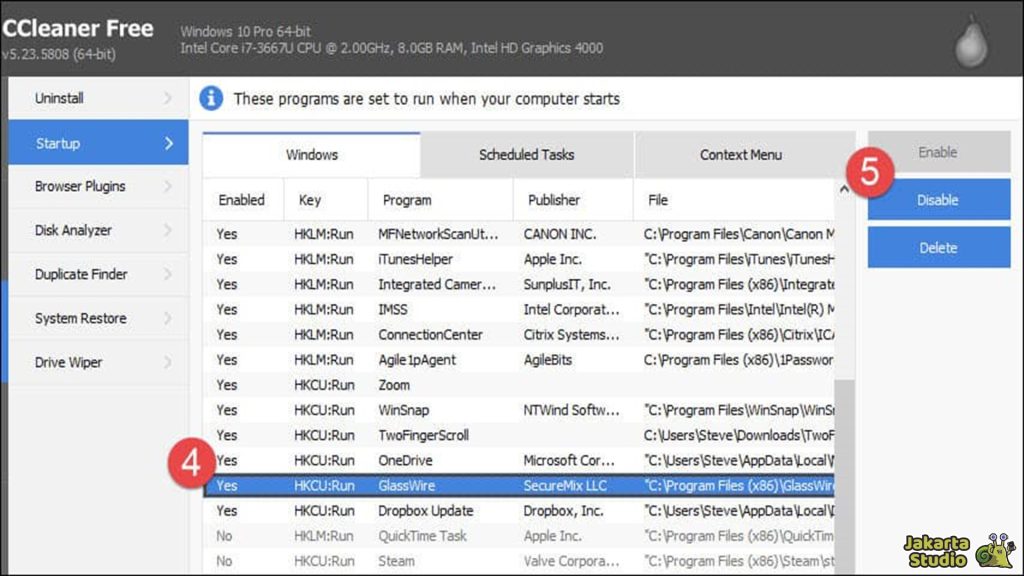
Task: Click the Enable button
Action: pos(938,152)
